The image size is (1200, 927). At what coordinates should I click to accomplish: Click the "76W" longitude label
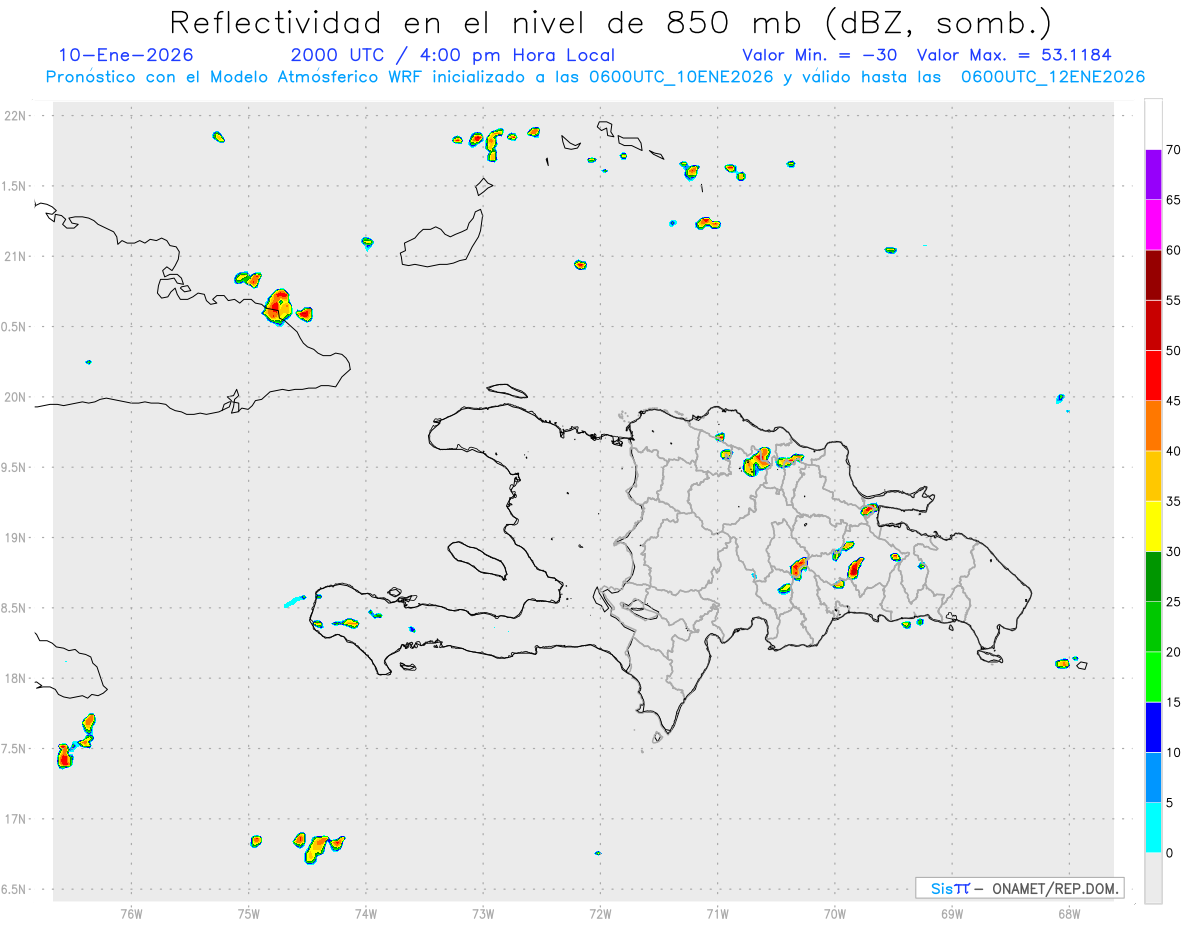pyautogui.click(x=131, y=913)
